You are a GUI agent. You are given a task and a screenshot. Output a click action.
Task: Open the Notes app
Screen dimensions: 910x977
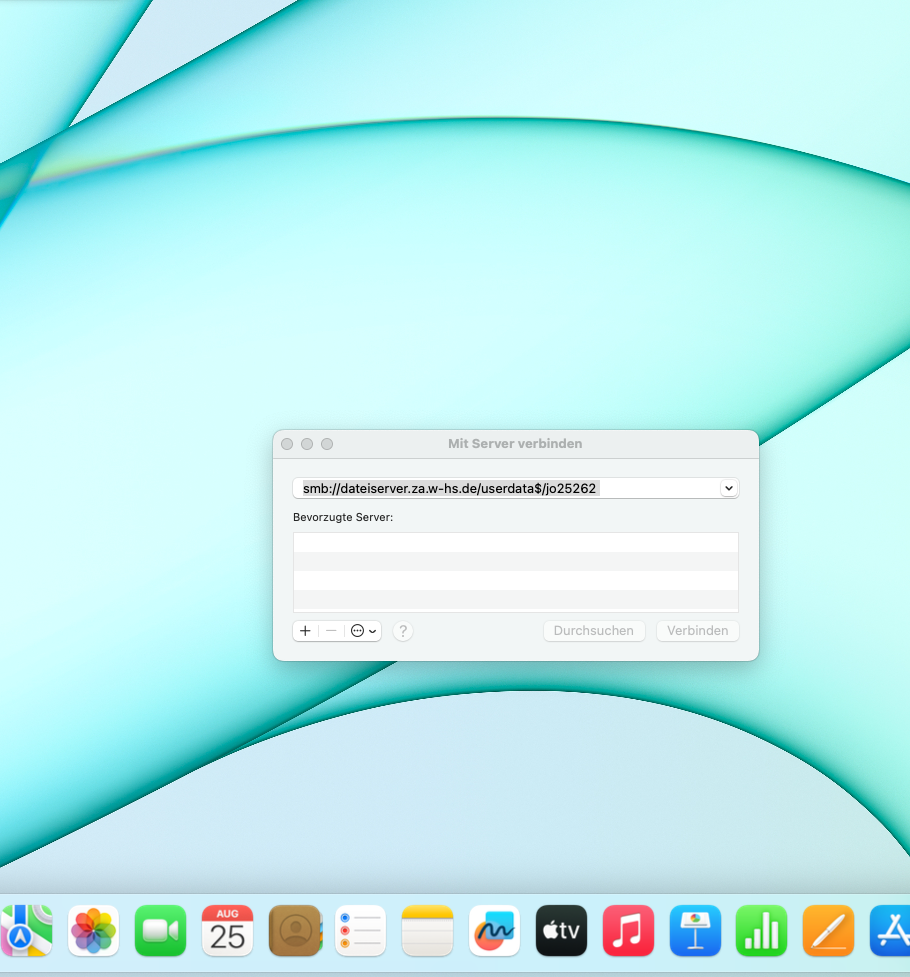(428, 930)
